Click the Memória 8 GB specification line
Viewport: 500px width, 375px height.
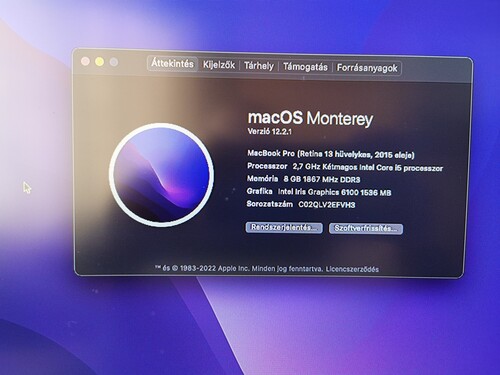click(x=304, y=179)
